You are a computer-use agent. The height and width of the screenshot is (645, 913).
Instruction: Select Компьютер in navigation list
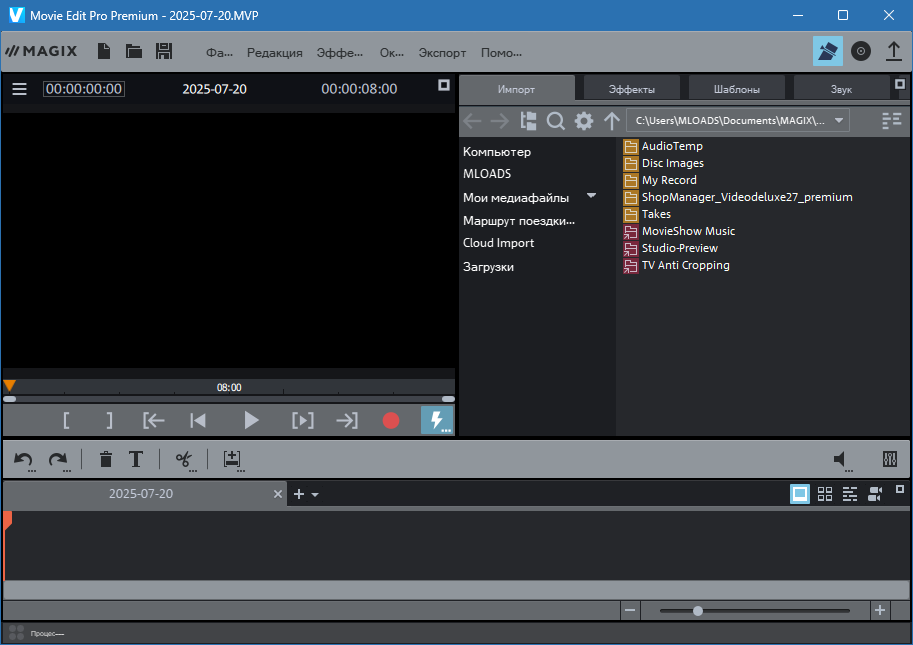497,152
